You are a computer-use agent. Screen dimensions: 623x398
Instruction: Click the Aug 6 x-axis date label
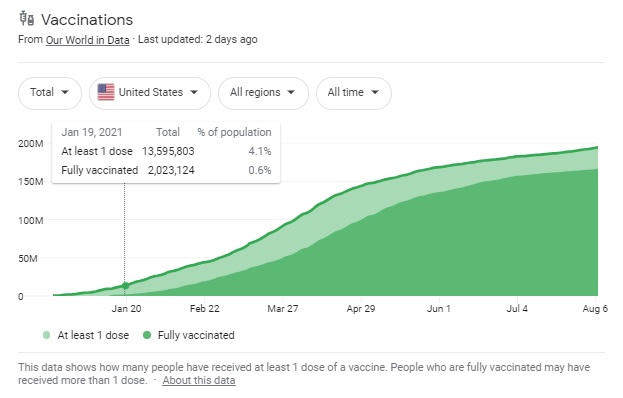(x=595, y=309)
